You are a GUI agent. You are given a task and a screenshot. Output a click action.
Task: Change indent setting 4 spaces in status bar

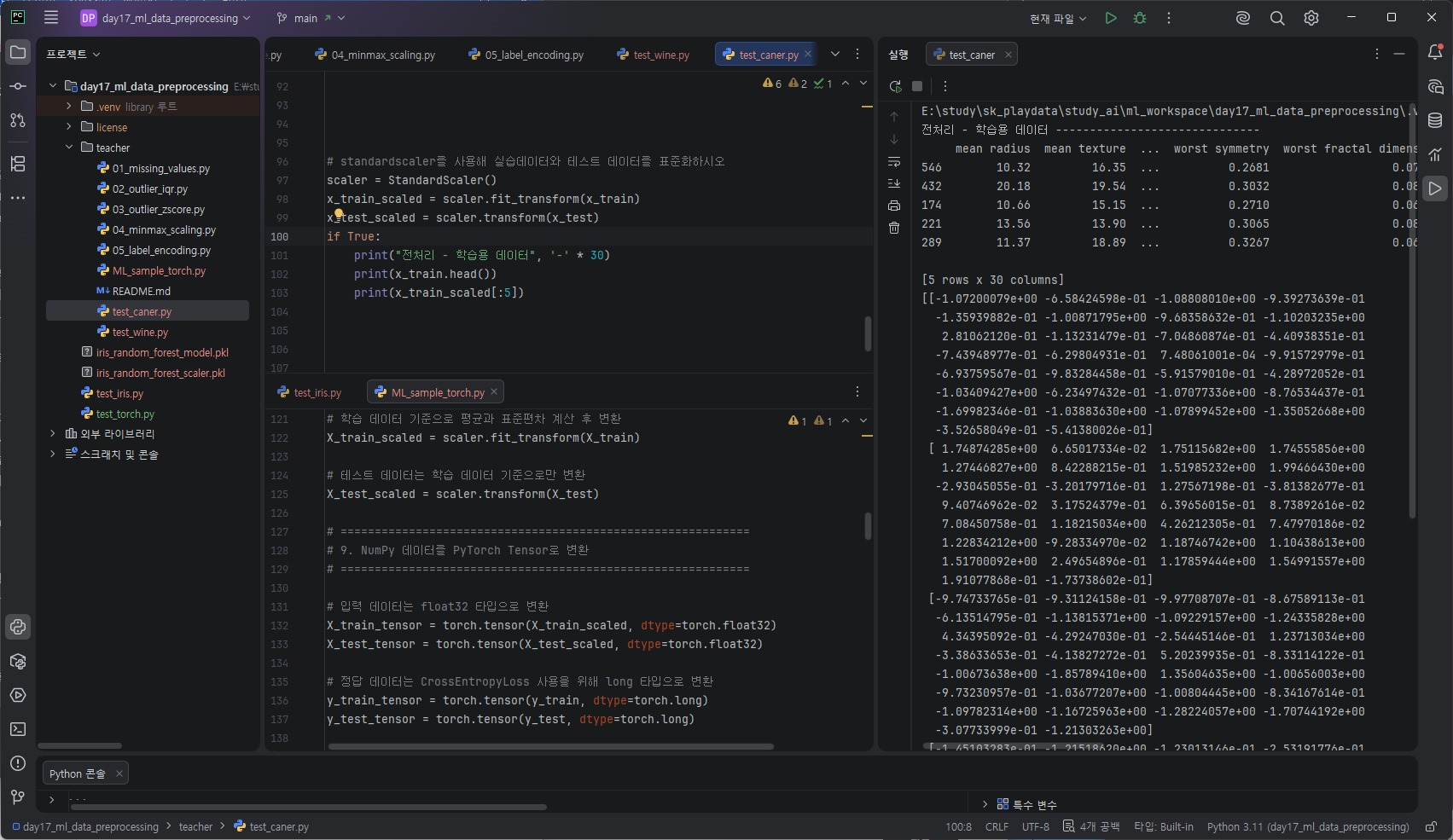pyautogui.click(x=1091, y=826)
